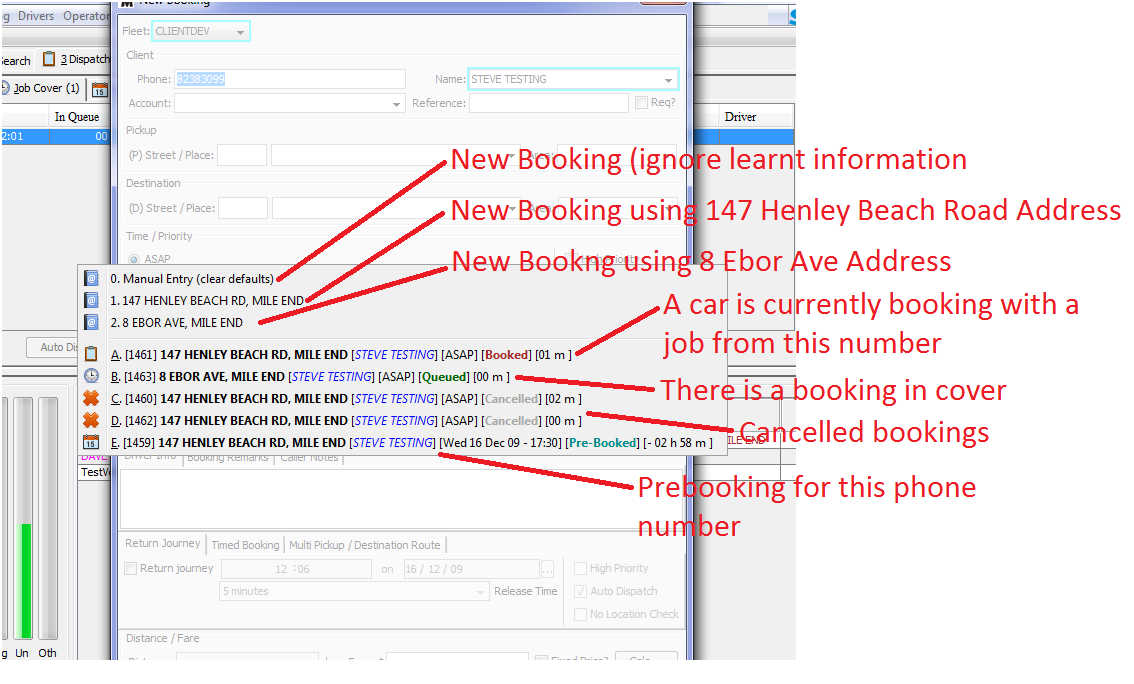
Task: Click the icon beside 8 Ebor Ave entry
Action: click(91, 322)
